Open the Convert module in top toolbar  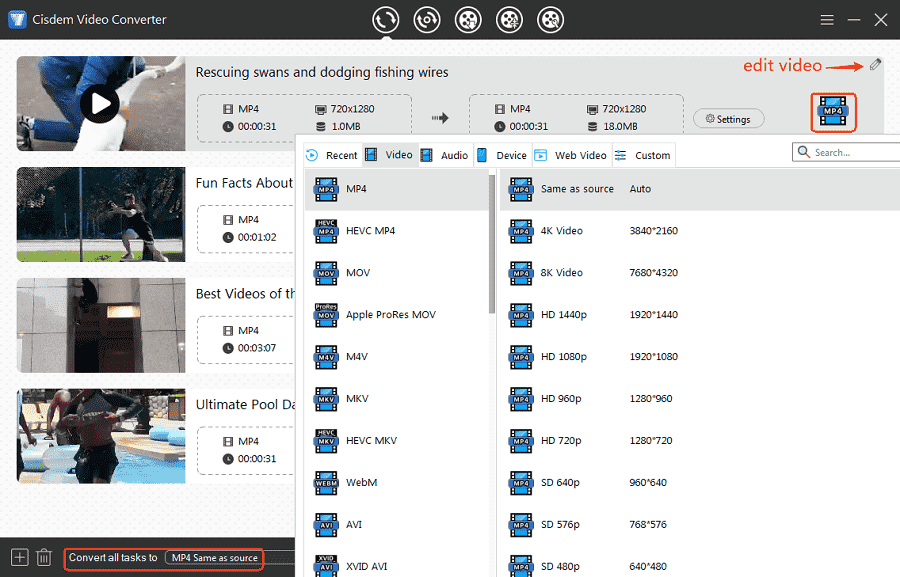(385, 20)
